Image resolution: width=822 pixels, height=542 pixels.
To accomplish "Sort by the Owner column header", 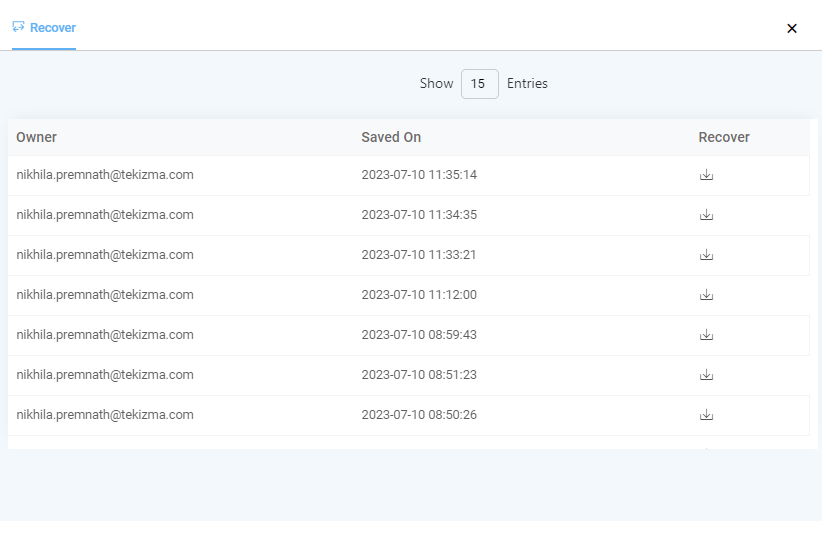I will point(37,137).
